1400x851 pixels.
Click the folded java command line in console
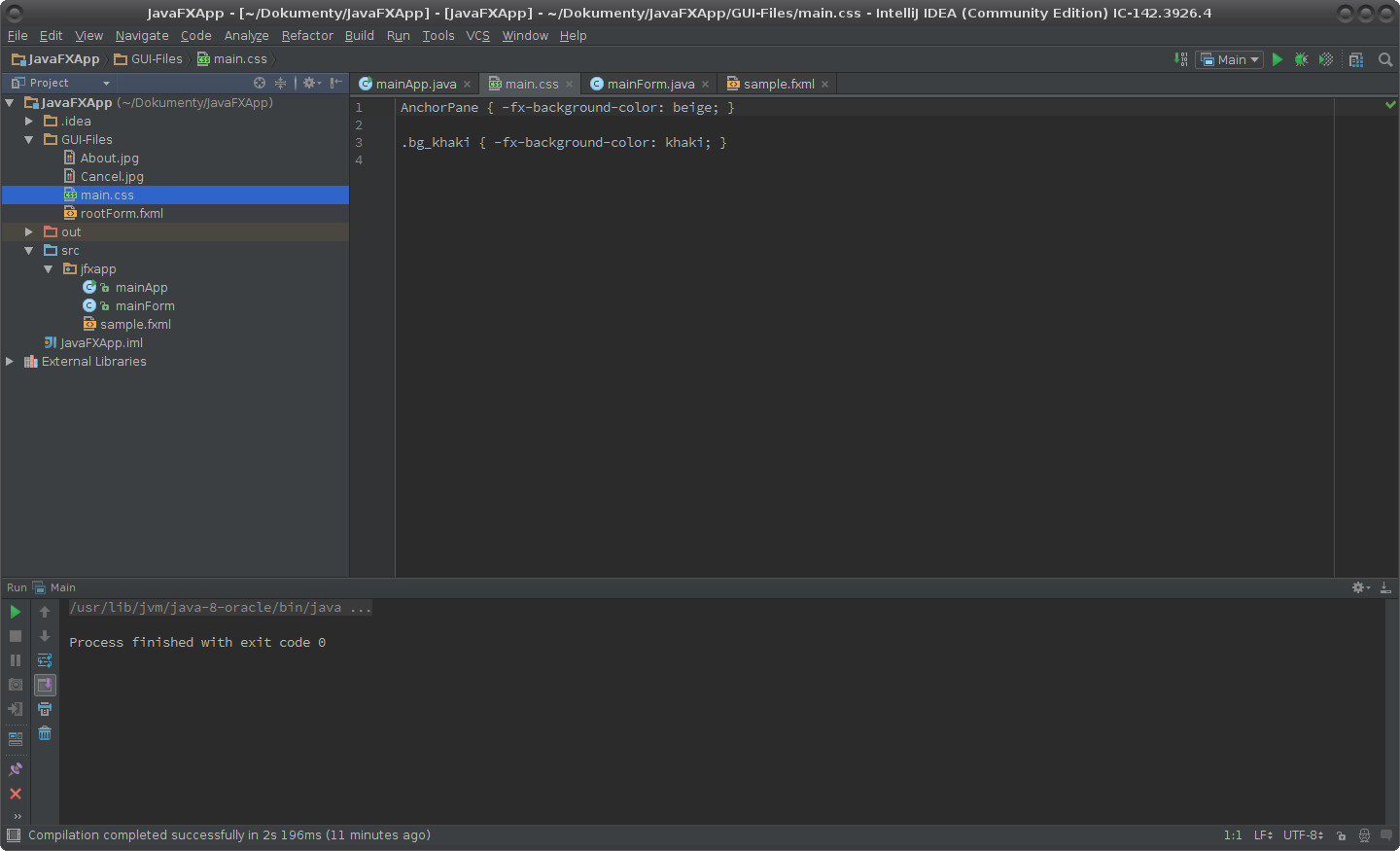220,608
